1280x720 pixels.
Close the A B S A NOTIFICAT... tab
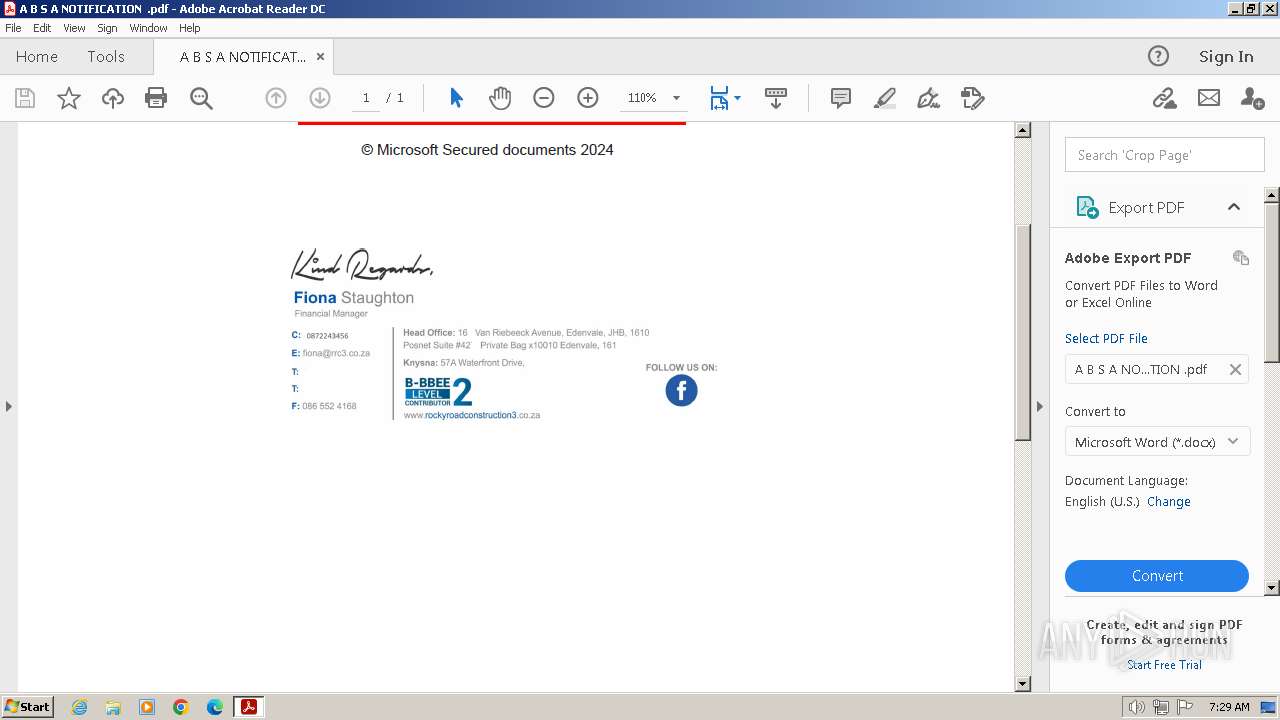click(320, 57)
